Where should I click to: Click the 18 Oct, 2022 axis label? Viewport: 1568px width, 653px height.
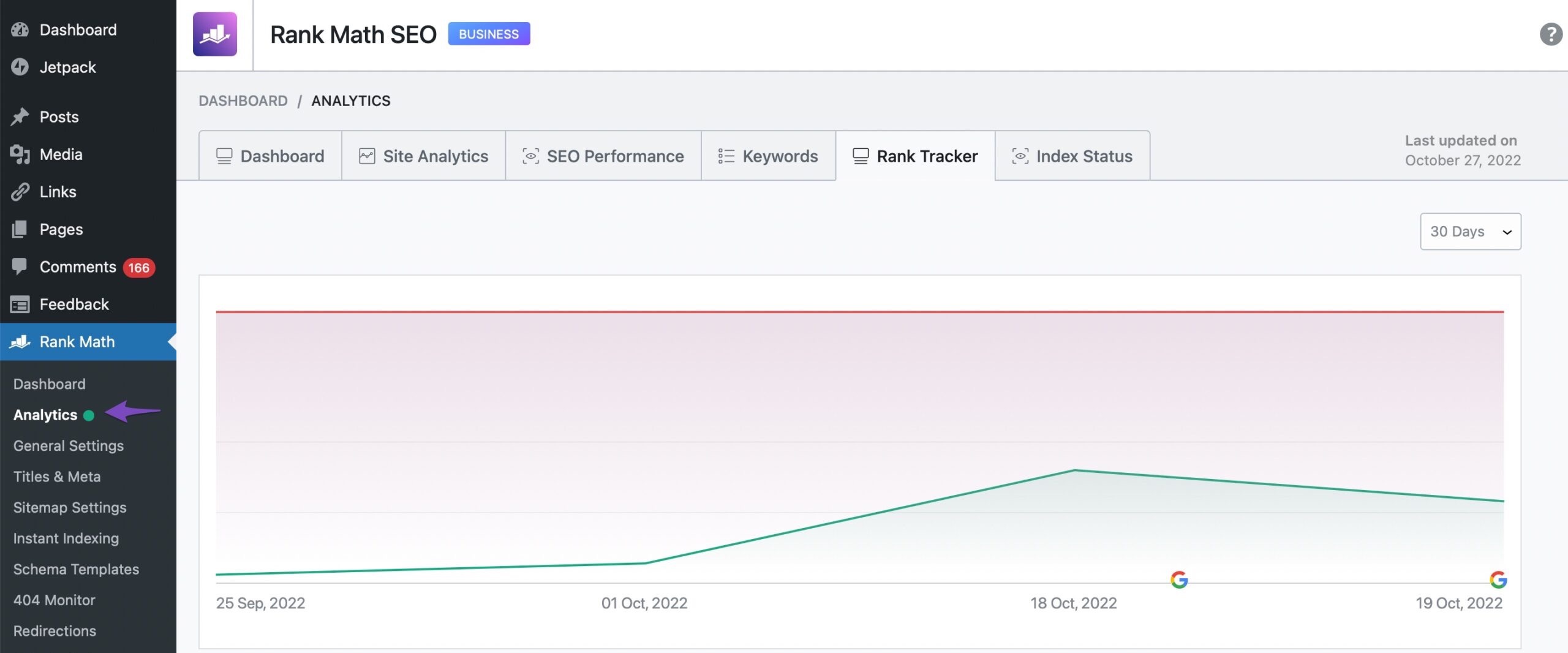pyautogui.click(x=1074, y=603)
